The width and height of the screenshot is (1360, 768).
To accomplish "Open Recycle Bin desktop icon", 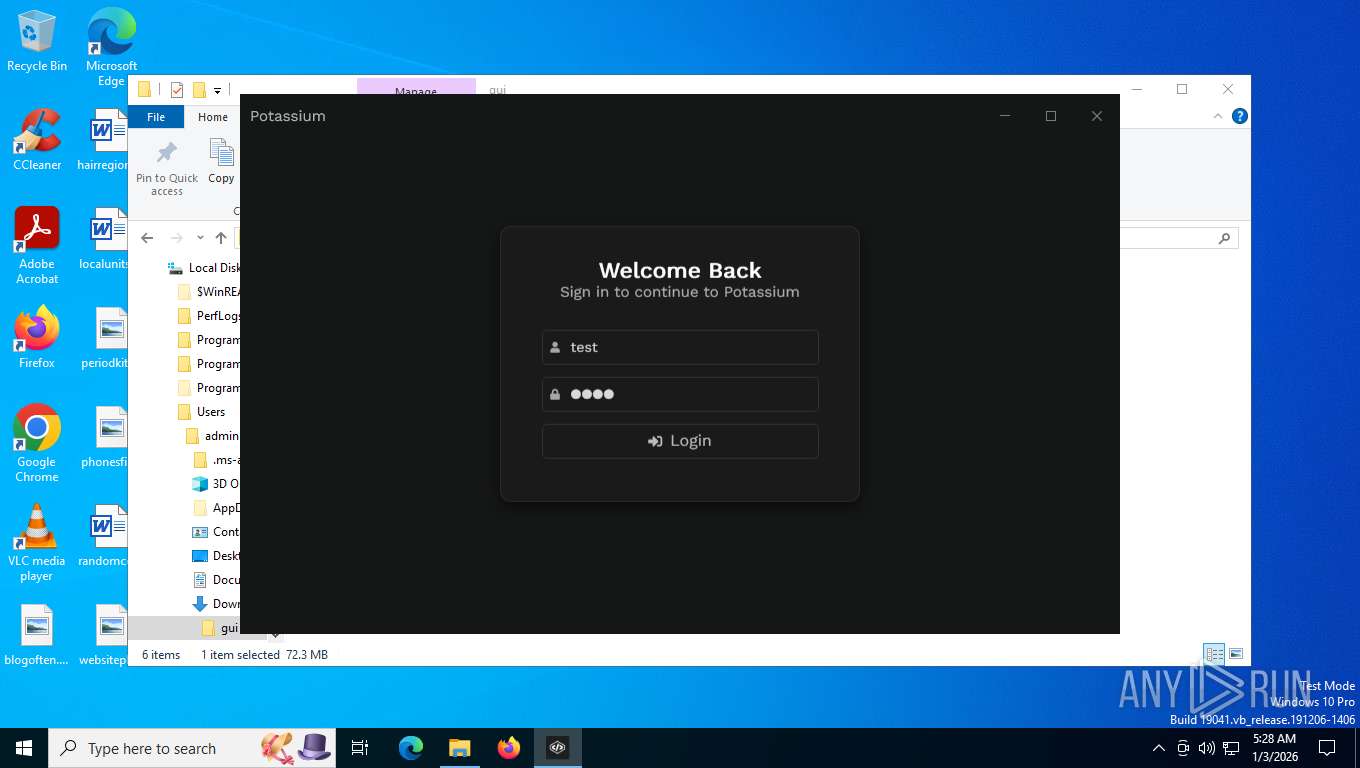I will (37, 41).
